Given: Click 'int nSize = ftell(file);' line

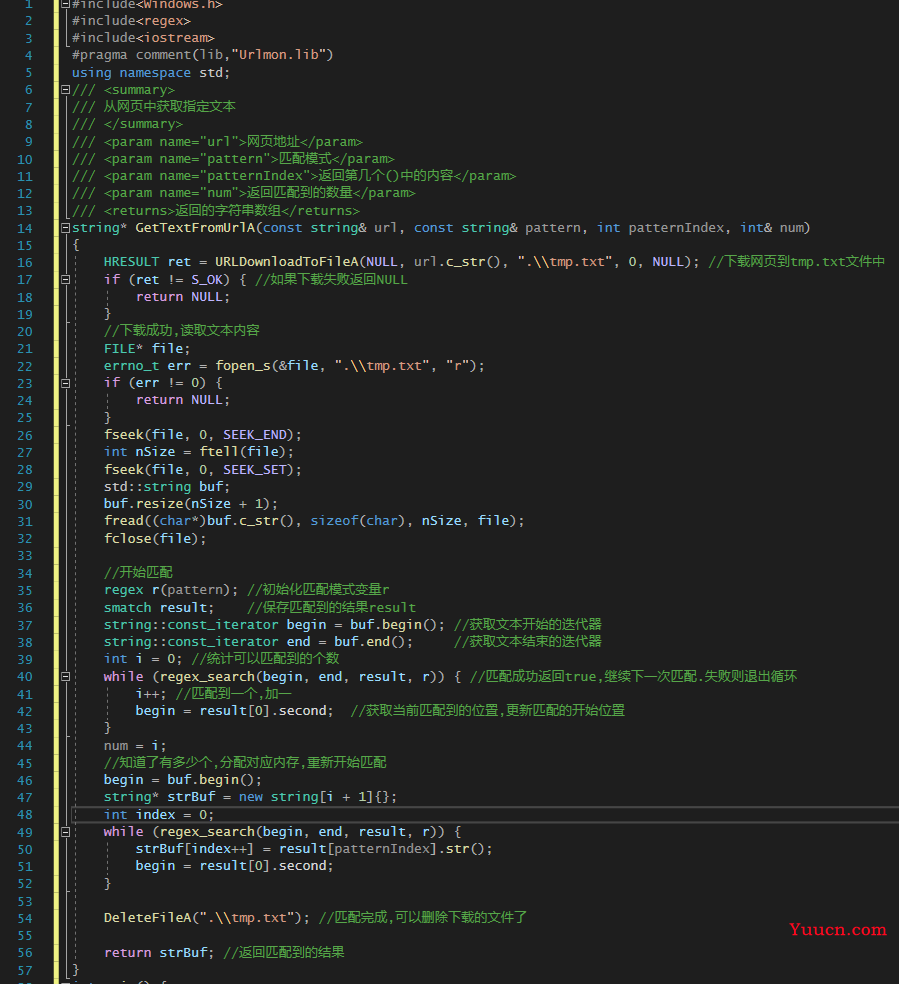Looking at the screenshot, I should [198, 452].
